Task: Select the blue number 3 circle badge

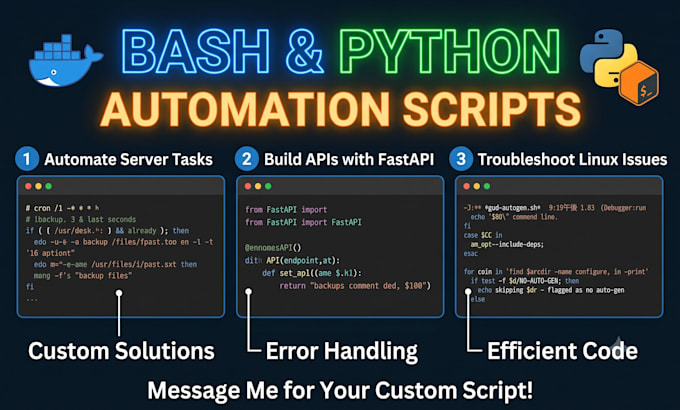Action: [461, 159]
